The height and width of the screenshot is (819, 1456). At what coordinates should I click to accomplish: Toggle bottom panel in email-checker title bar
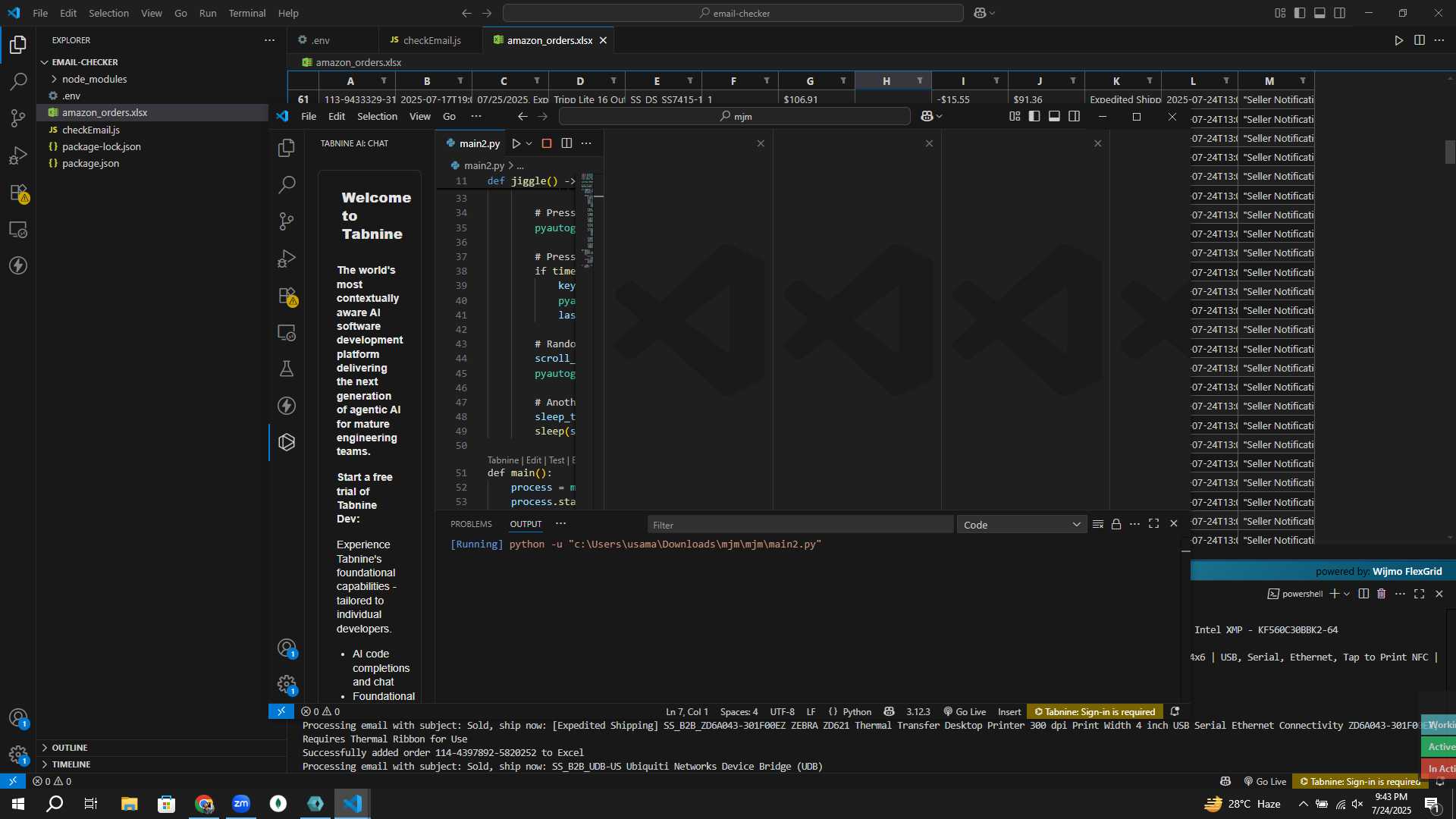tap(1319, 13)
